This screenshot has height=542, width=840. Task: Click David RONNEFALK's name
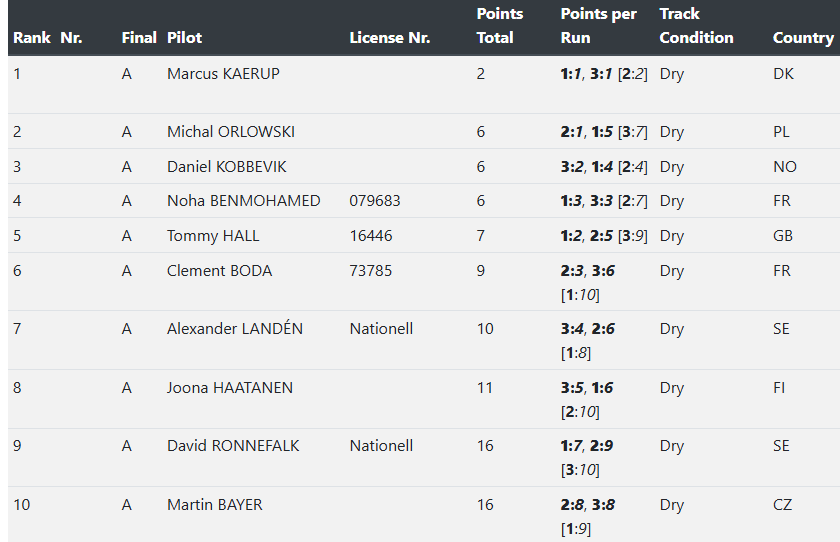(232, 446)
